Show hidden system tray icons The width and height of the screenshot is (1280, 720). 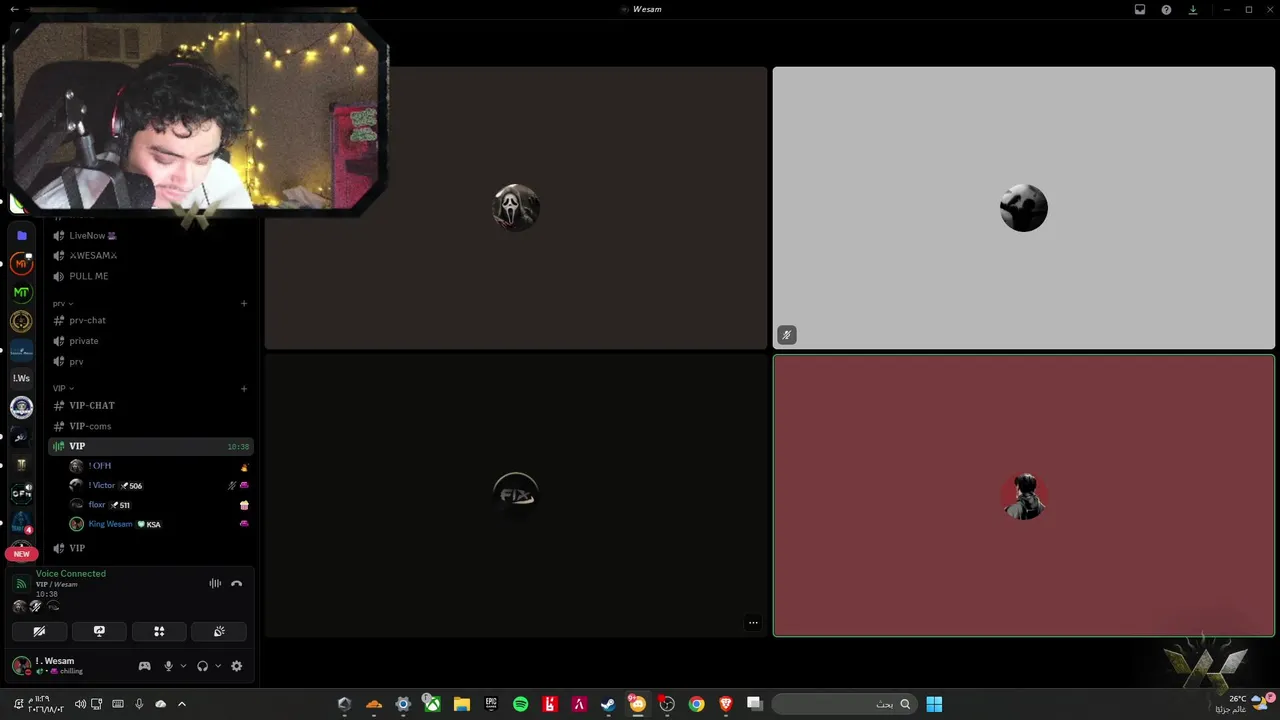click(181, 704)
